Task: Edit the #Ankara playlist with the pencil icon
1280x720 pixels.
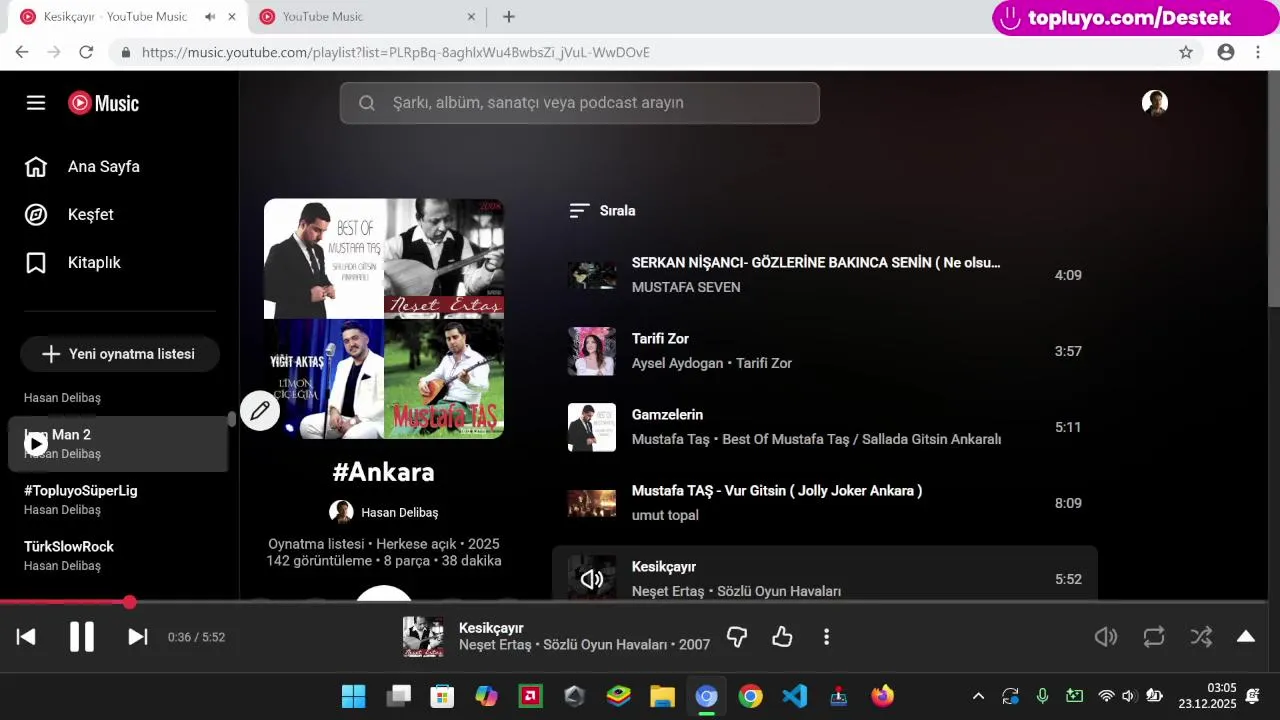Action: 260,411
